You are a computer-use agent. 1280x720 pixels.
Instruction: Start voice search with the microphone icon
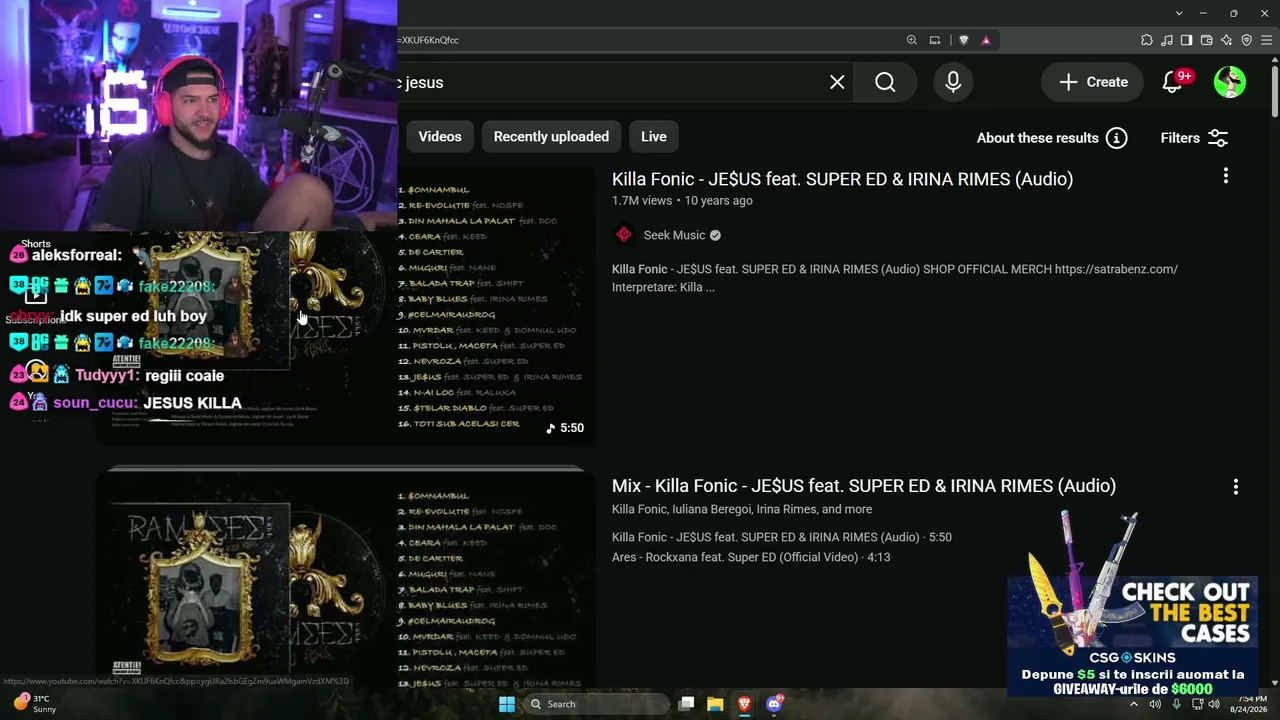point(953,82)
